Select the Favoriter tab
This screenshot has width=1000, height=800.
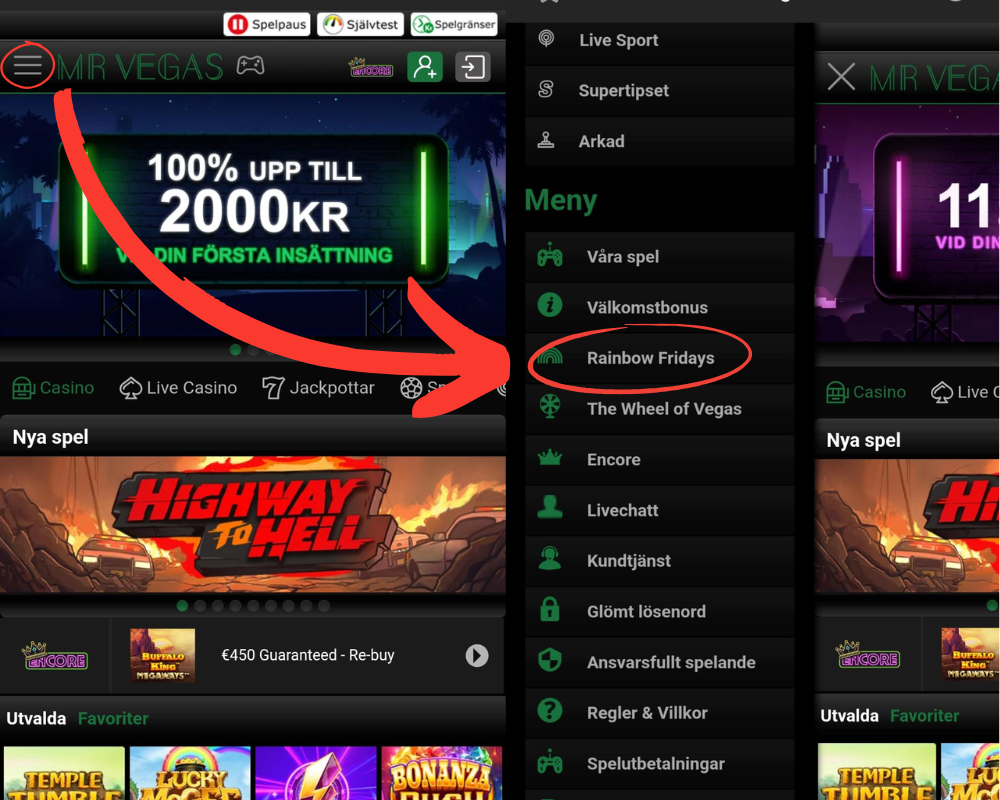coord(113,718)
